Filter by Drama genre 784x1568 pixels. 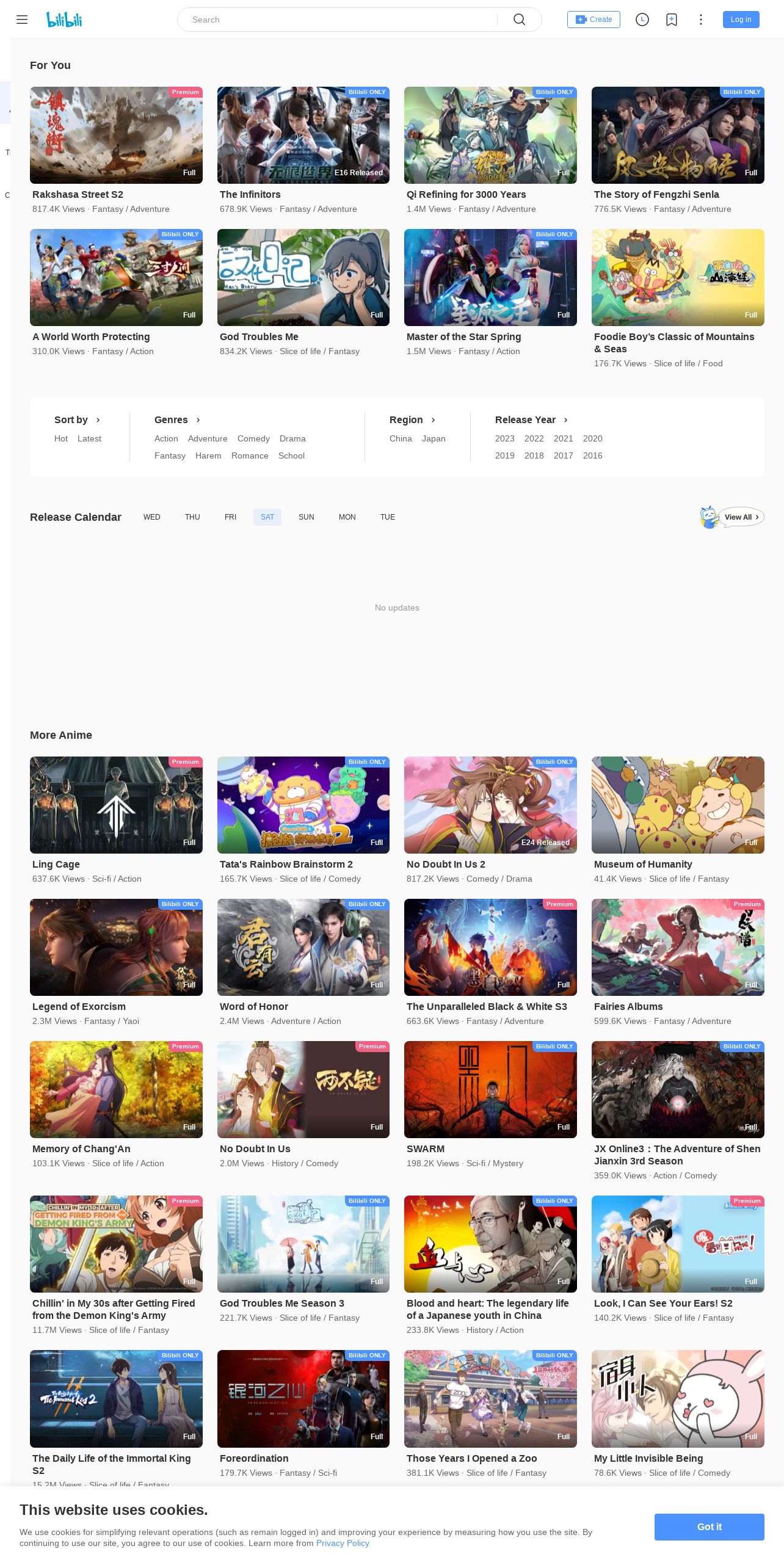coord(292,438)
